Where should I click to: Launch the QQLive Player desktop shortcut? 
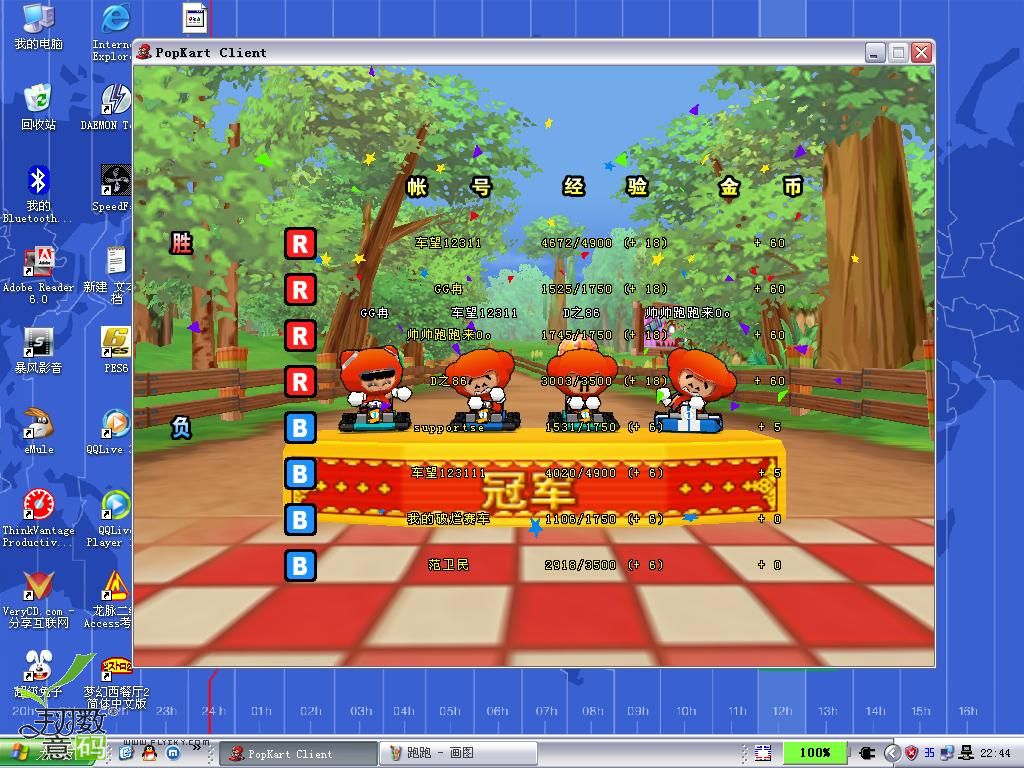pos(110,519)
